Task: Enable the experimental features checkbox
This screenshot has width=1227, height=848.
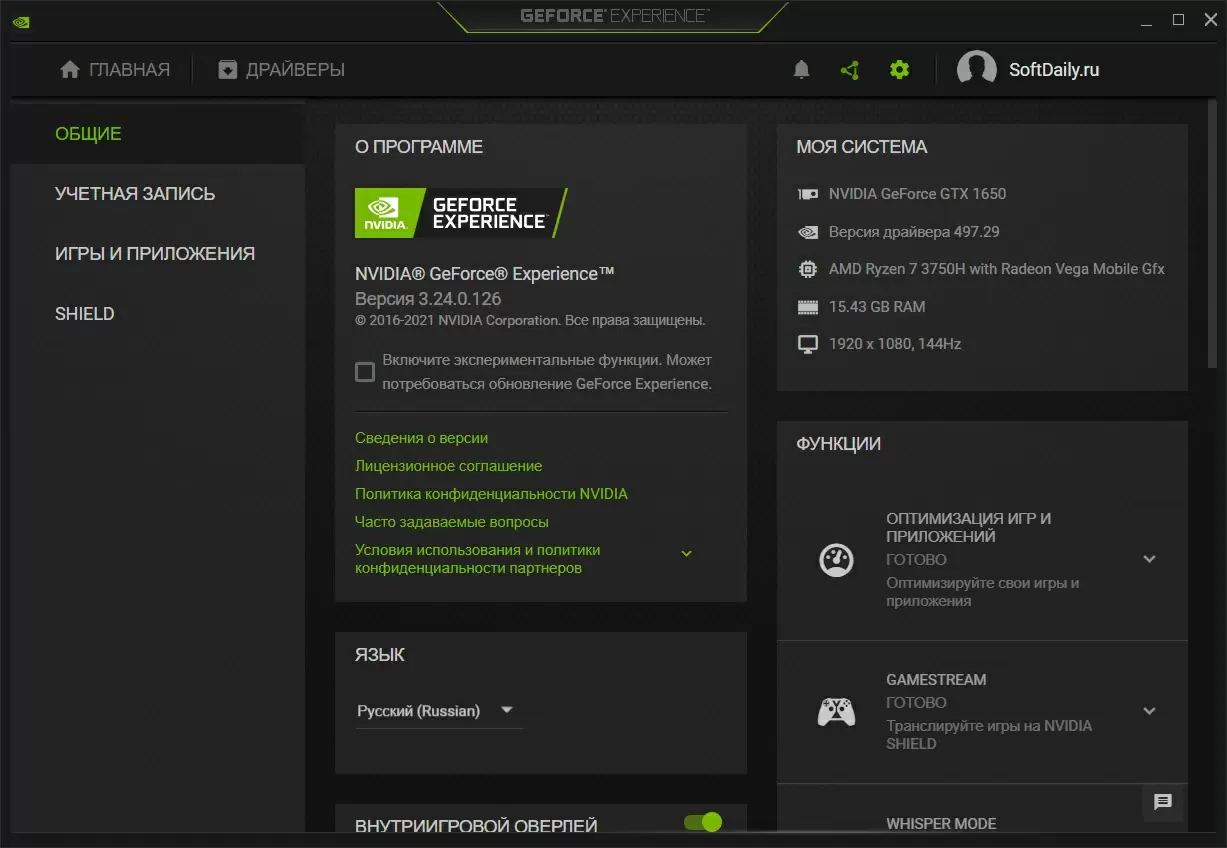Action: (x=365, y=372)
